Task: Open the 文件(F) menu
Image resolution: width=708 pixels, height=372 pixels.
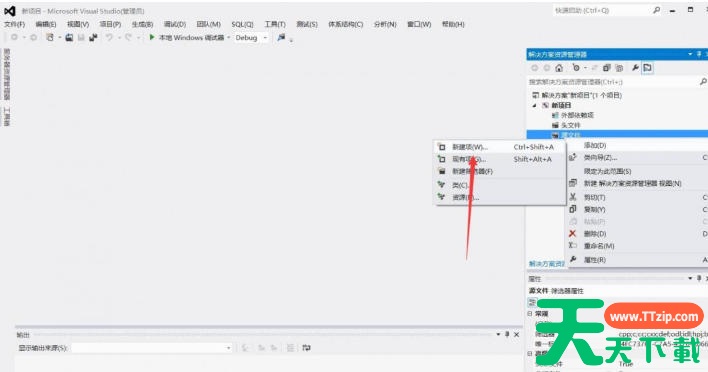Action: [x=14, y=24]
